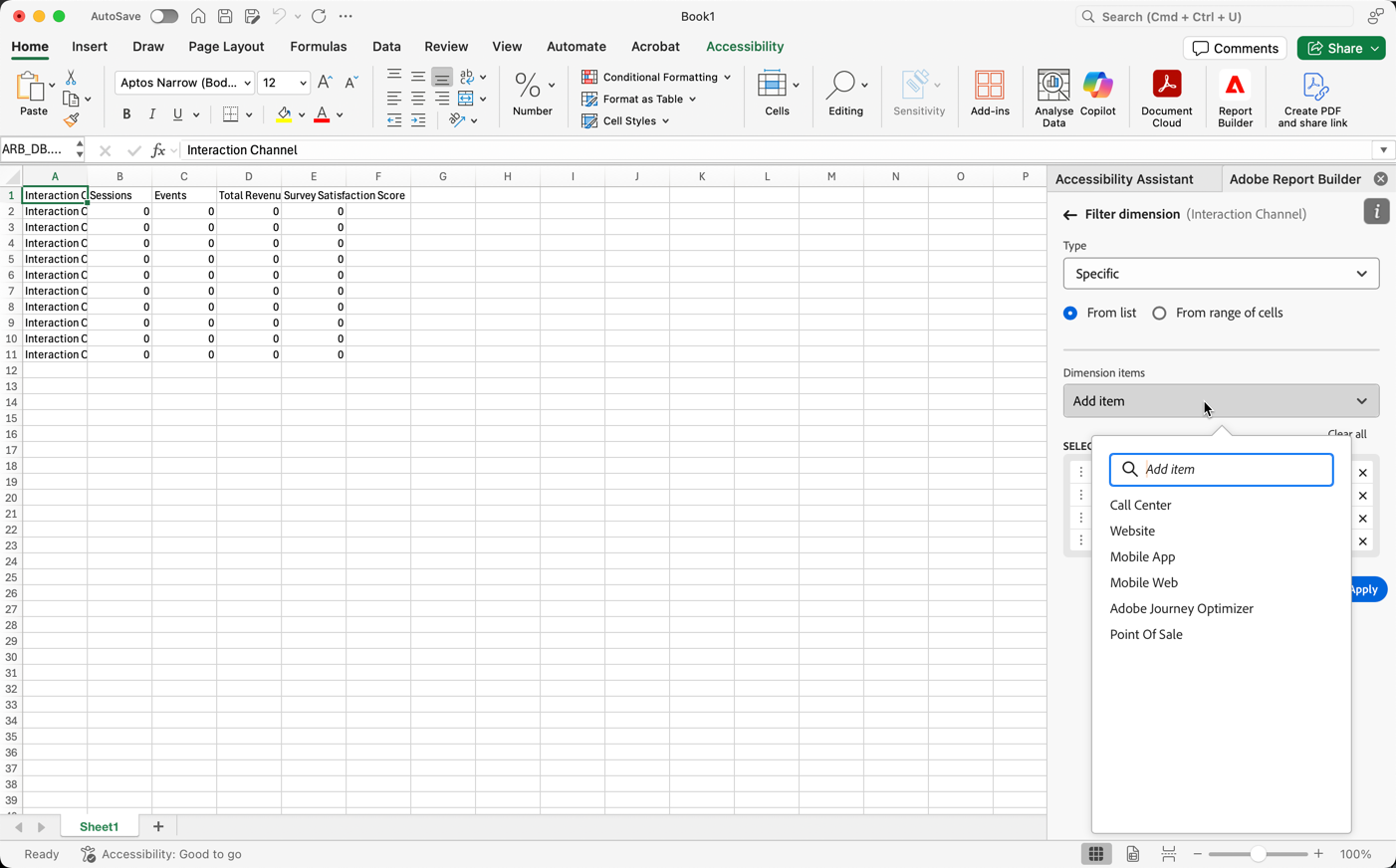
Task: Click Clear all link
Action: (x=1347, y=434)
